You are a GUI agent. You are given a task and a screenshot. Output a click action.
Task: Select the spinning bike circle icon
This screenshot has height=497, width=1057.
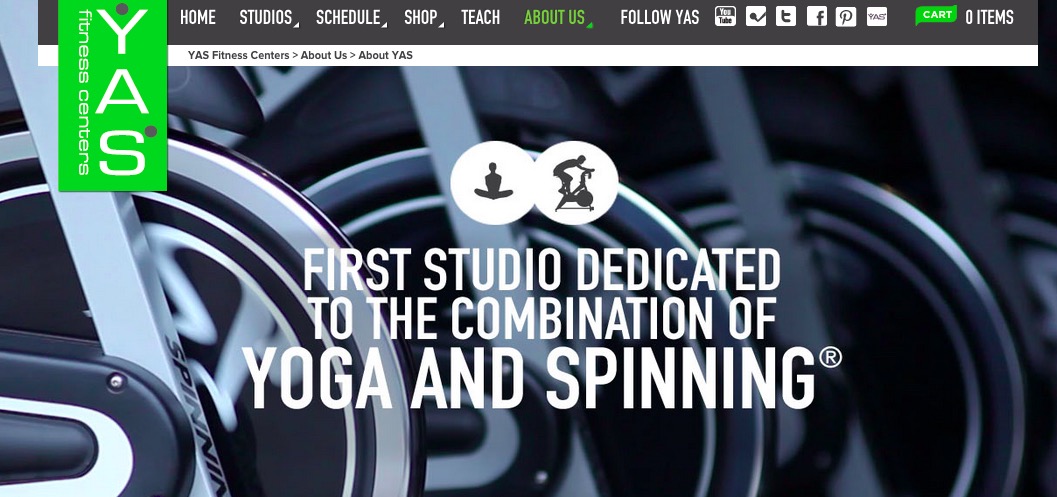point(575,182)
